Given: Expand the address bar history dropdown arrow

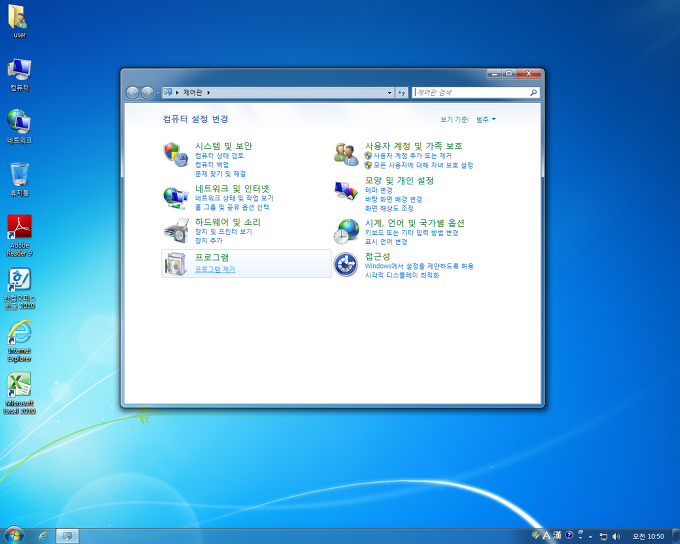Looking at the screenshot, I should pos(389,92).
